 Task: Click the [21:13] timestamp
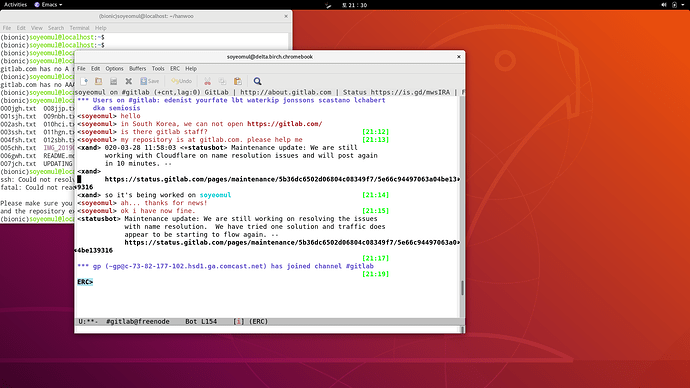(x=375, y=140)
